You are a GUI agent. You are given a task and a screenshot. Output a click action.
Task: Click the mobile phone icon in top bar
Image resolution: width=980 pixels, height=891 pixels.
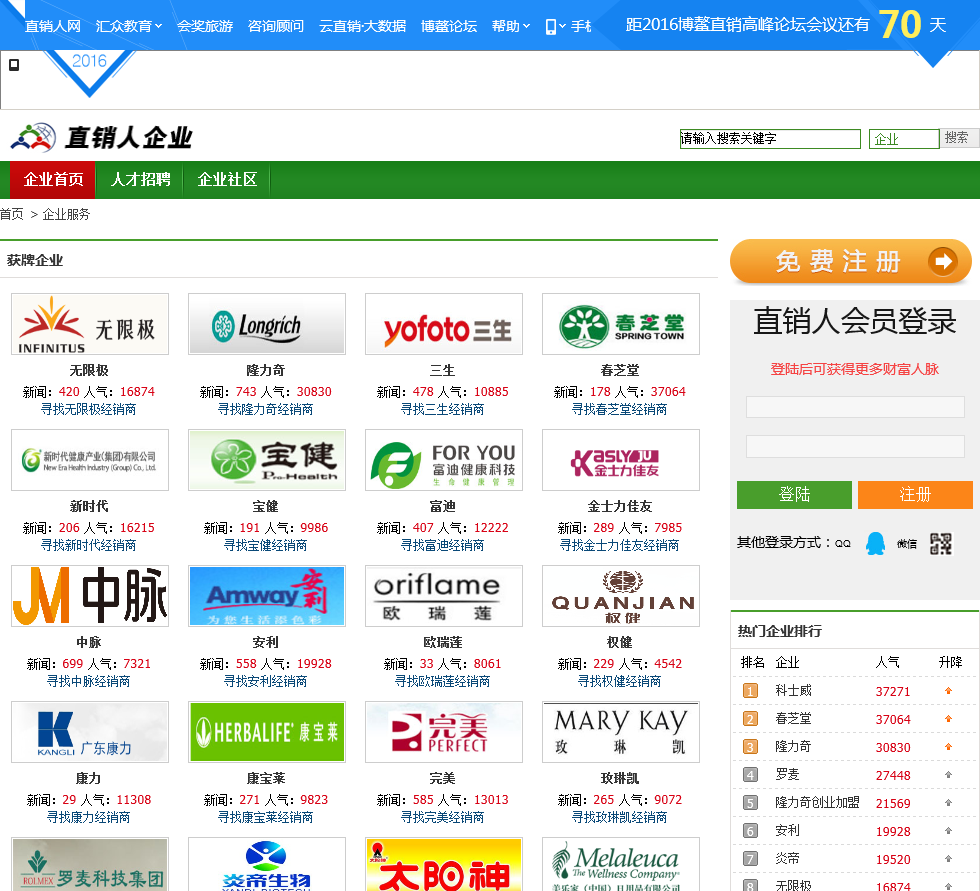tap(551, 27)
